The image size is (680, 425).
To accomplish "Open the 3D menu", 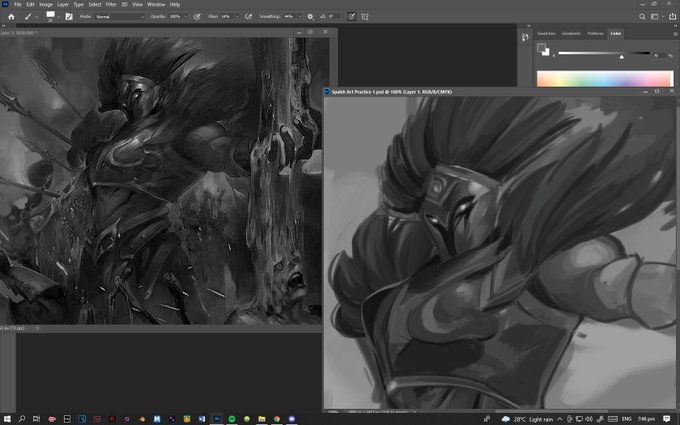I will (x=124, y=4).
